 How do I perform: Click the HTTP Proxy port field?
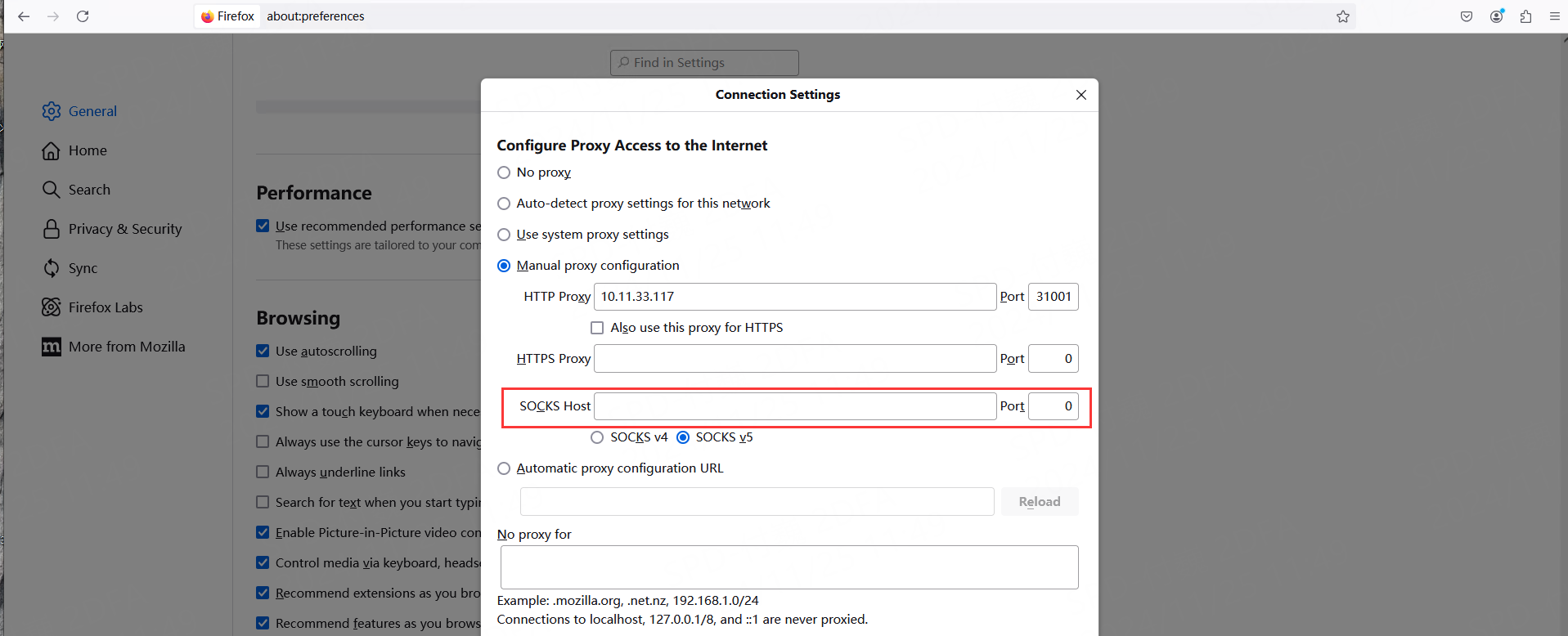pos(1053,297)
